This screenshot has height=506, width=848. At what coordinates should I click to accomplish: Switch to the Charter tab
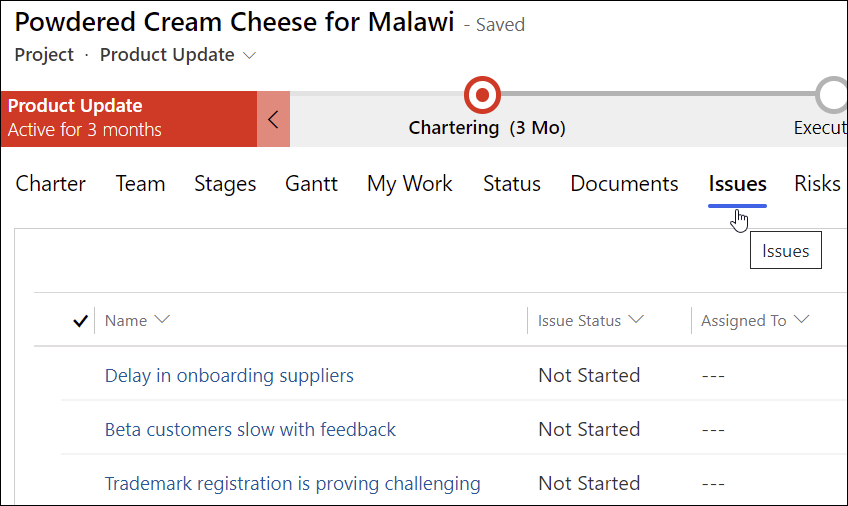point(51,184)
